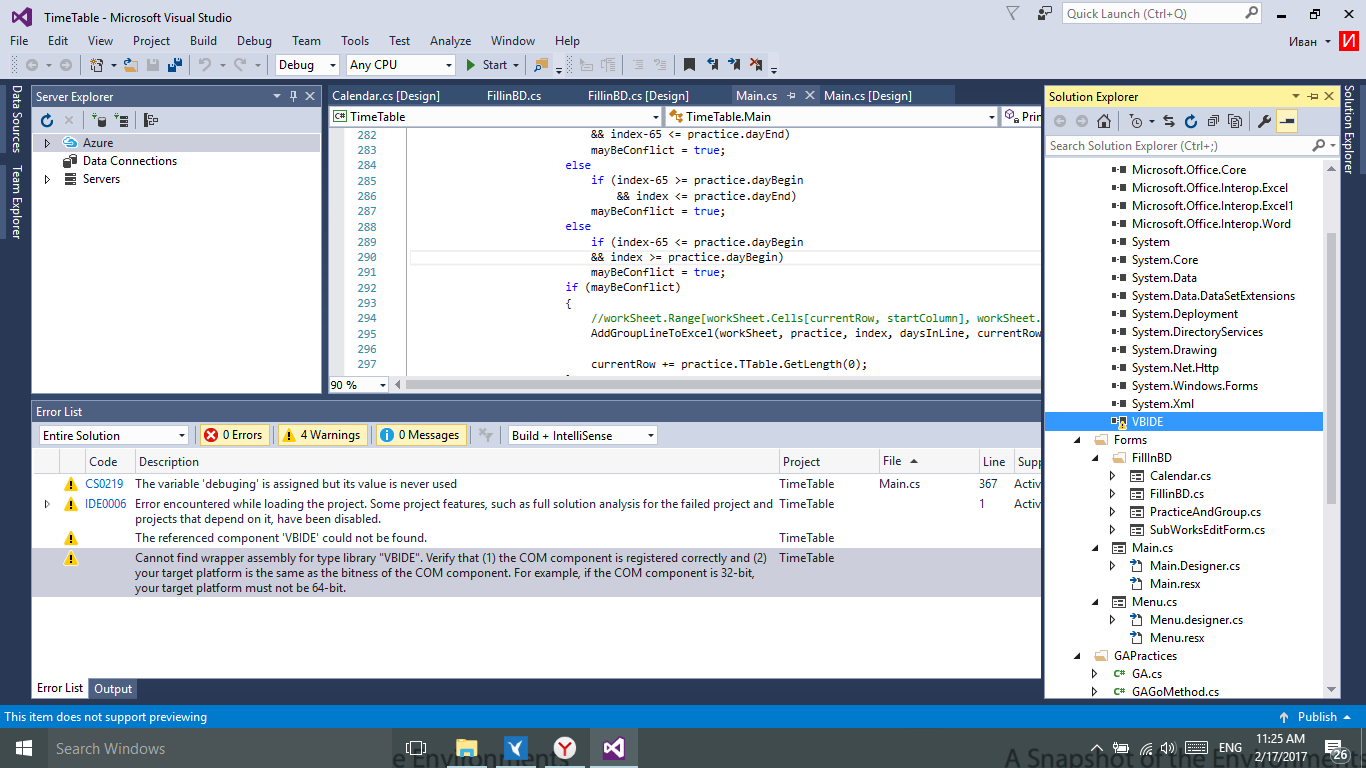Open the Data Sources side tab
Screen dimensions: 1366x768
16,119
